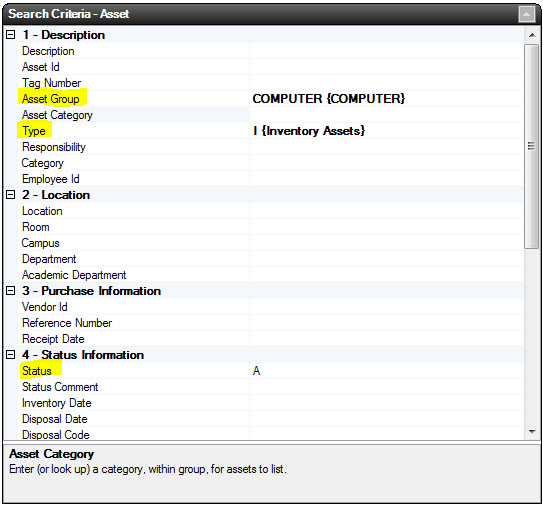Select the highlighted Status label

(37, 371)
